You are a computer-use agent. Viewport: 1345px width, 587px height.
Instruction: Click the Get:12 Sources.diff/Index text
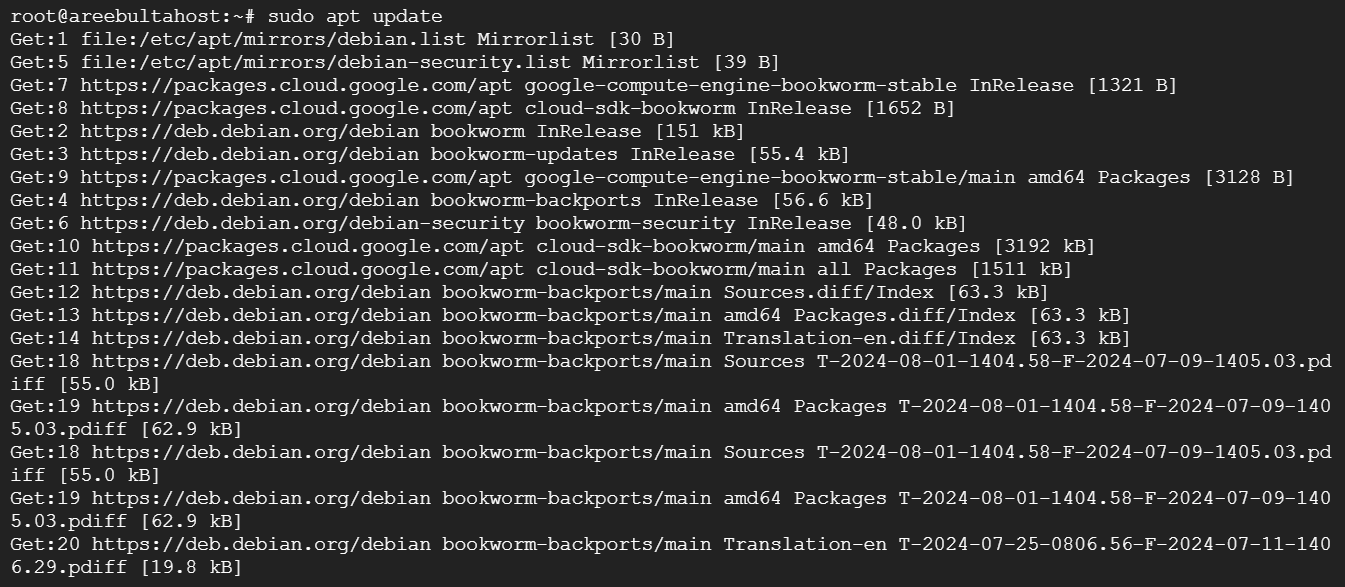tap(829, 292)
